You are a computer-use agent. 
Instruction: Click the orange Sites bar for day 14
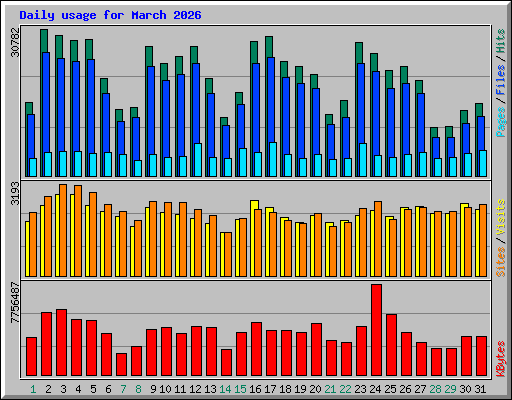pos(228,254)
